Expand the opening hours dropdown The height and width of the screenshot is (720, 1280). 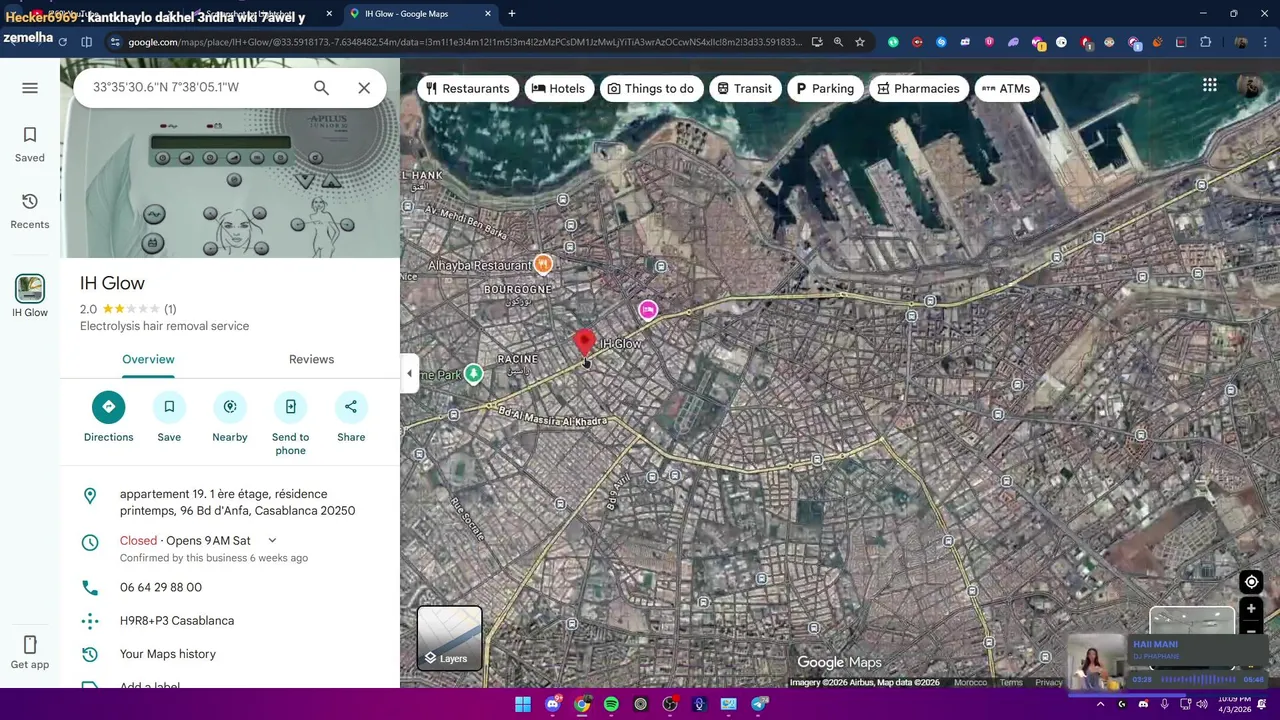tap(272, 540)
